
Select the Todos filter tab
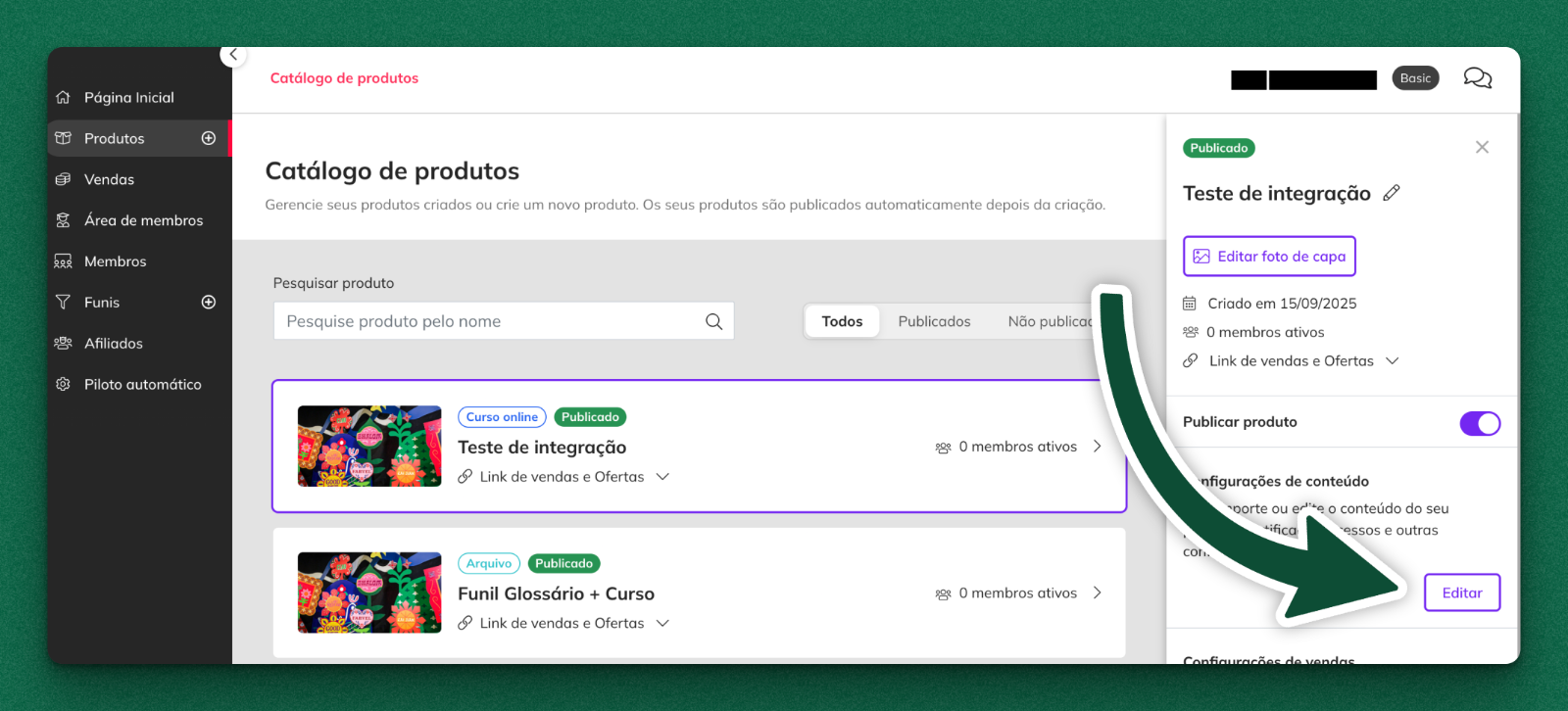pyautogui.click(x=842, y=321)
